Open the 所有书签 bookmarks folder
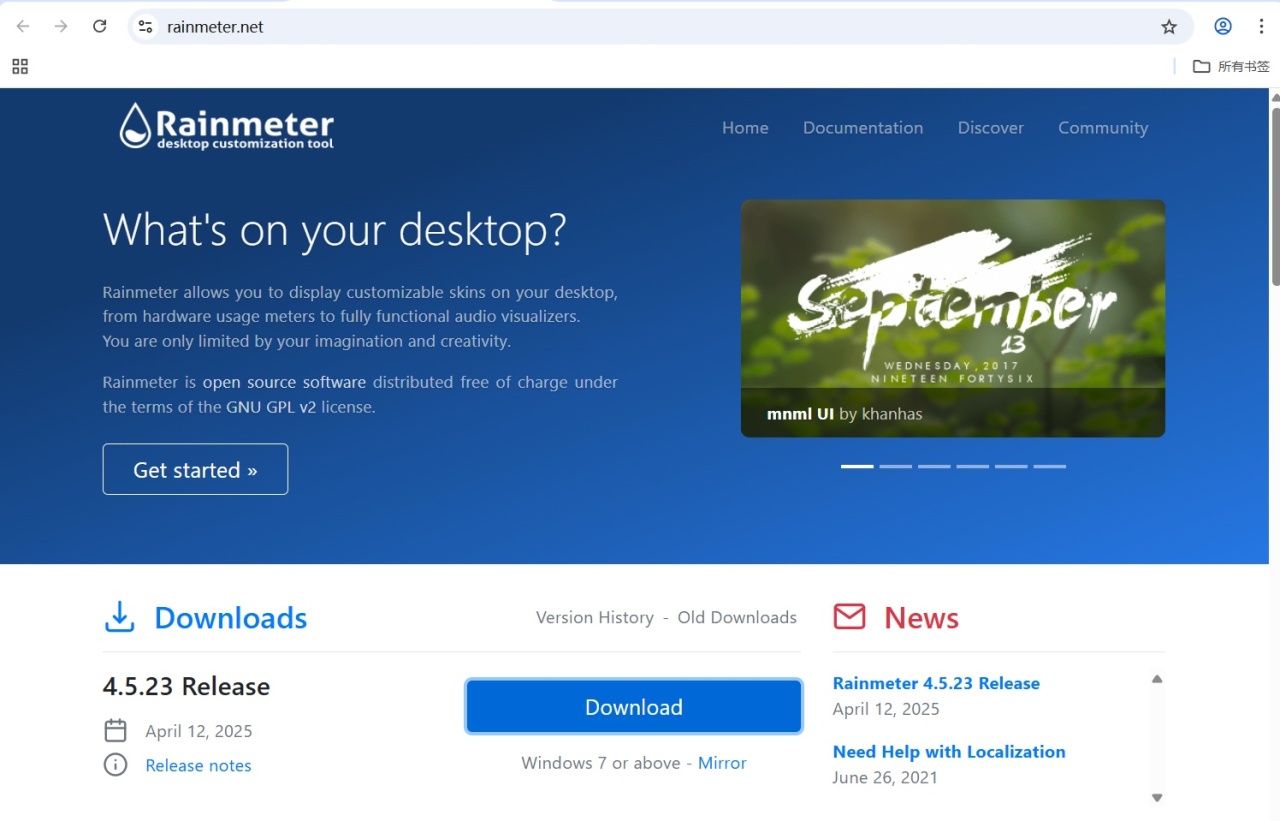This screenshot has height=821, width=1280. 1231,67
